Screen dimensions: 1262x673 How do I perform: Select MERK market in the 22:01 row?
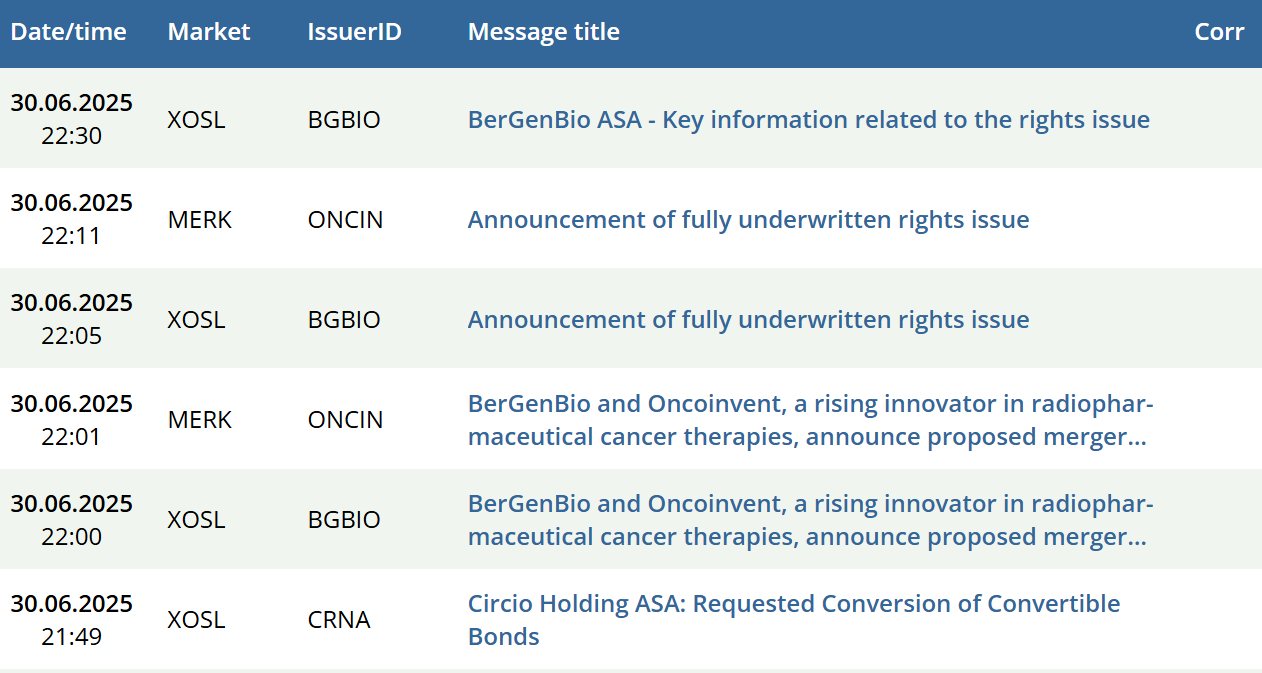199,420
